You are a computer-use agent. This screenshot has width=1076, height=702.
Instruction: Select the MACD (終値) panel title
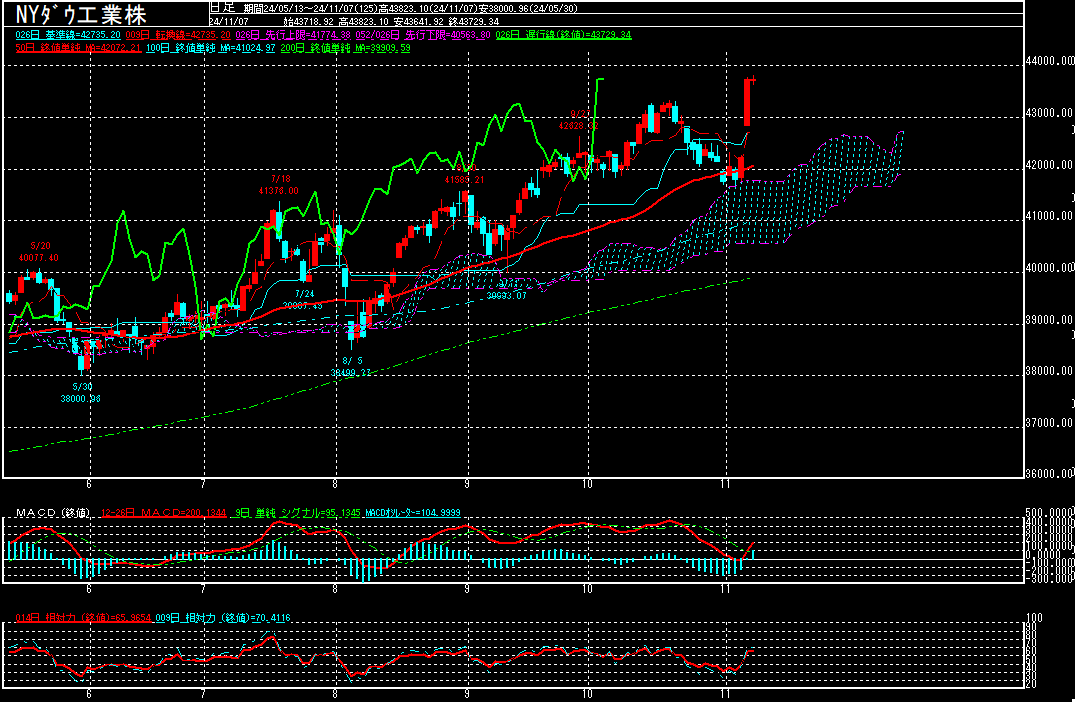[x=53, y=513]
